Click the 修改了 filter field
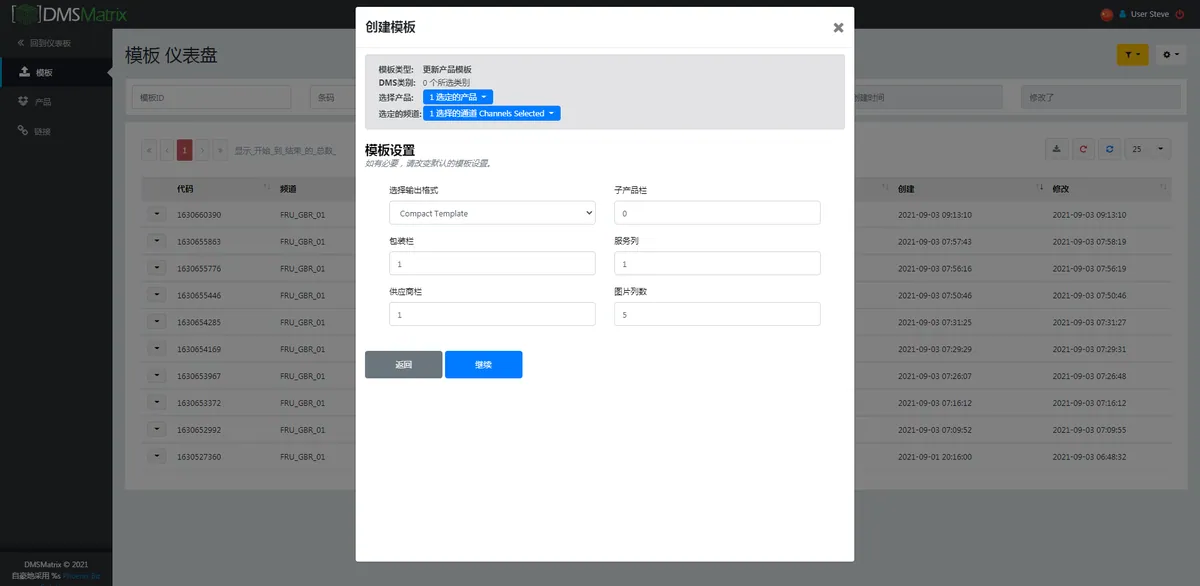This screenshot has height=586, width=1200. coord(1102,97)
